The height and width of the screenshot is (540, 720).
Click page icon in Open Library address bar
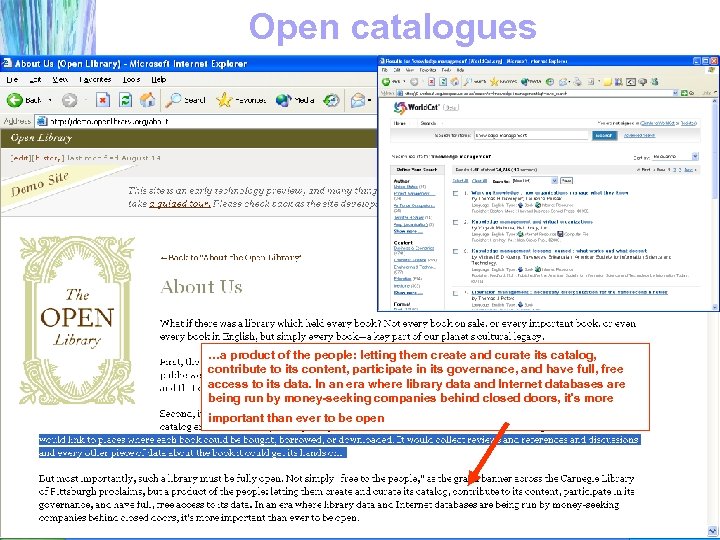coord(42,121)
